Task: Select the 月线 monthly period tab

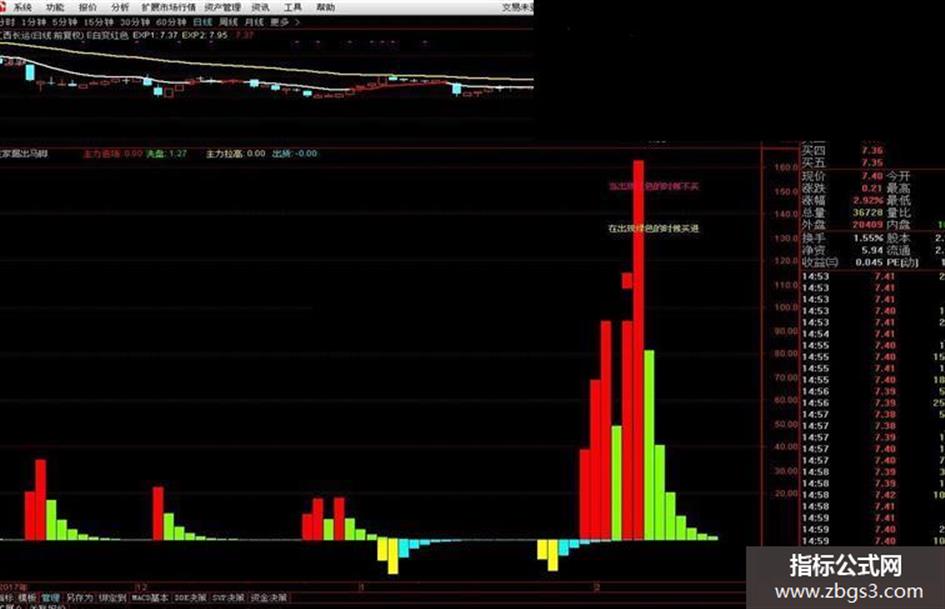Action: click(x=254, y=22)
